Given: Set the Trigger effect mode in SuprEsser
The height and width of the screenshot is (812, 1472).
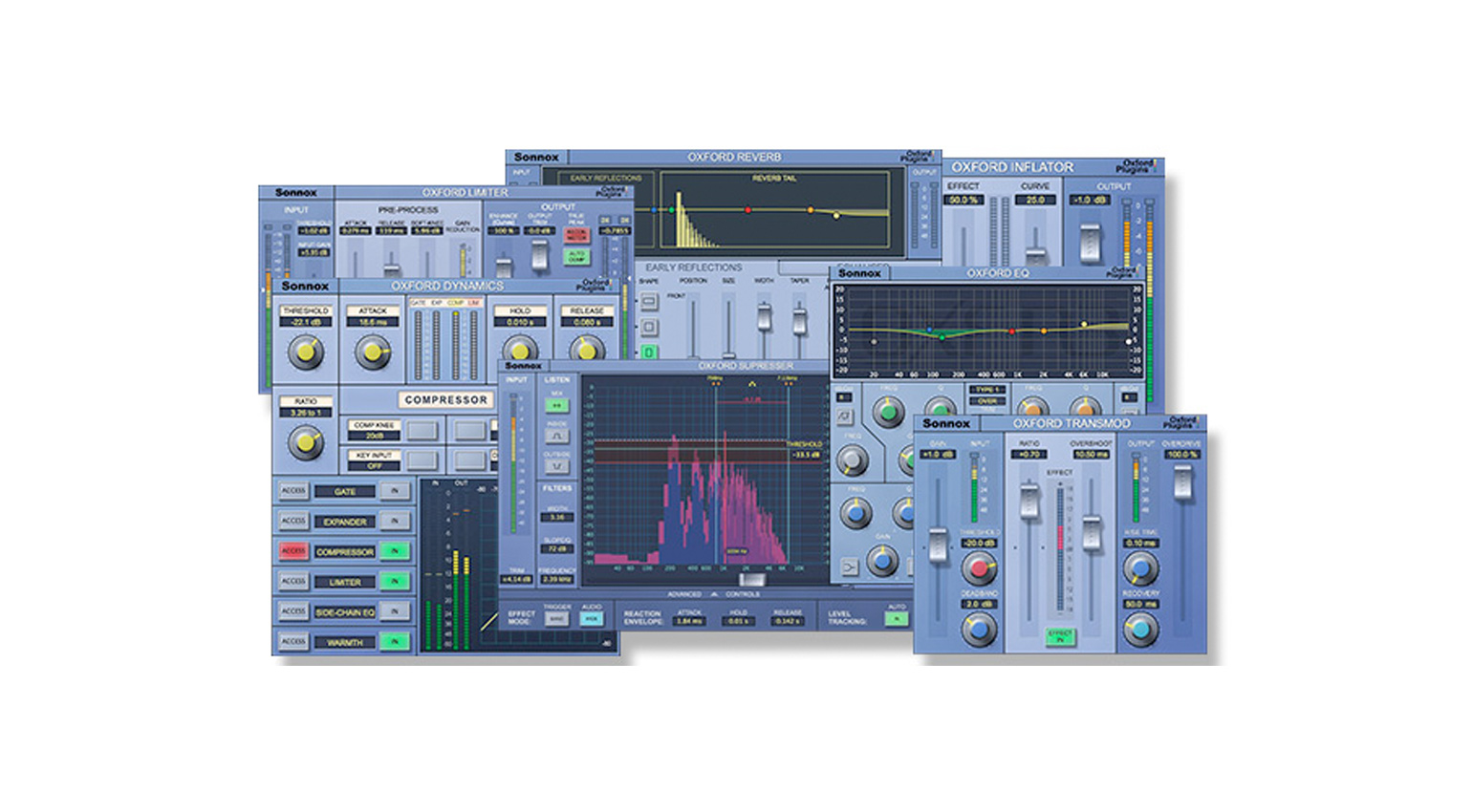Looking at the screenshot, I should pos(557,619).
